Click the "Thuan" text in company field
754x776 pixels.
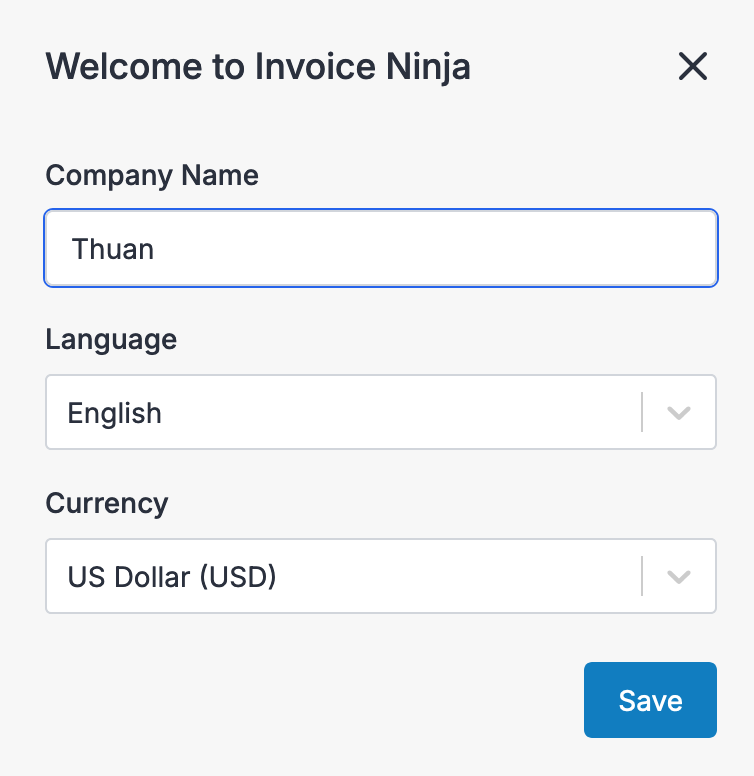coord(113,249)
